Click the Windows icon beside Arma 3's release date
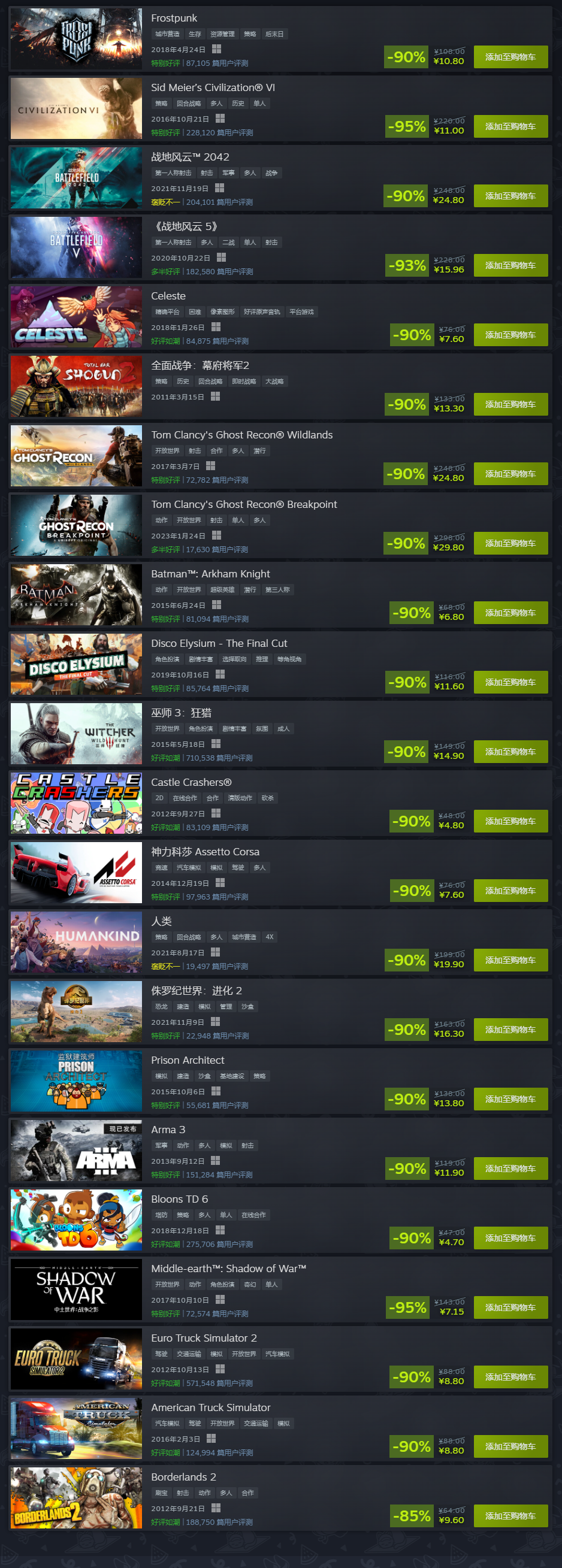562x1568 pixels. point(215,1160)
